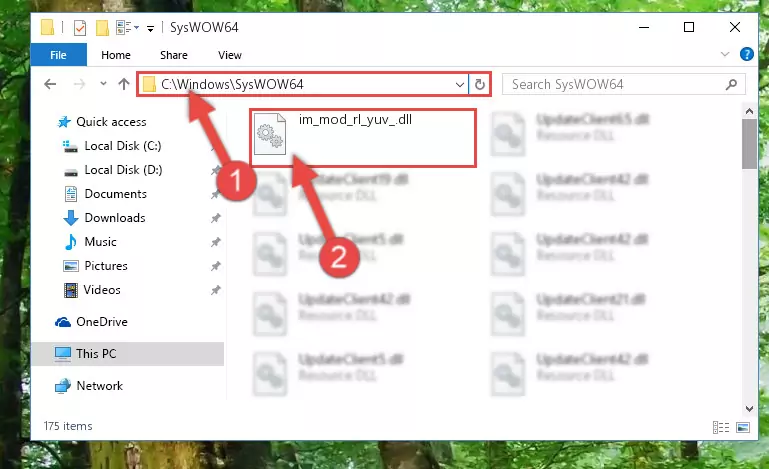Select OneDrive in the navigation pane
The height and width of the screenshot is (469, 769).
pos(102,322)
